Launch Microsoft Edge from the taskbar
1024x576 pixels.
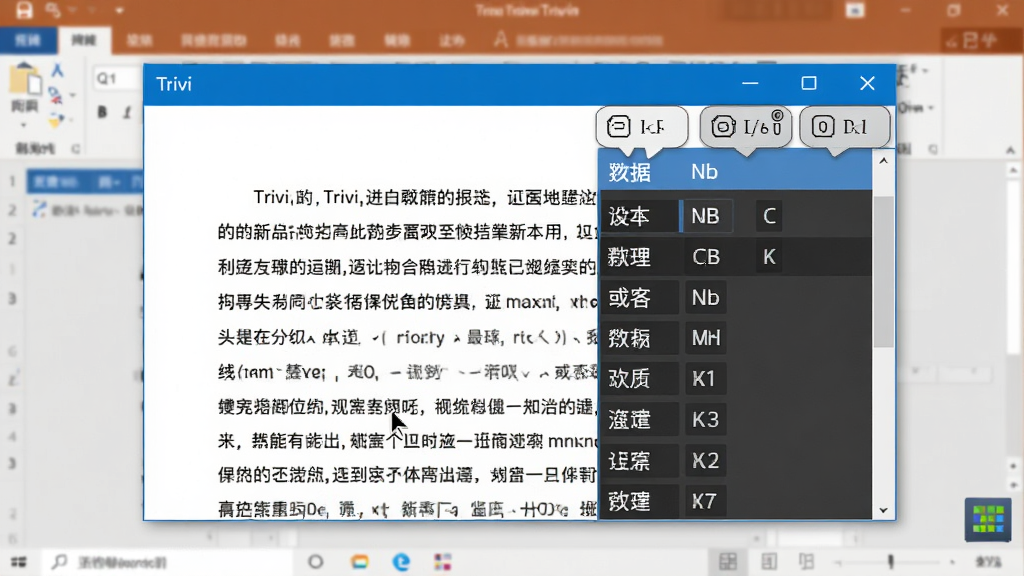[402, 562]
